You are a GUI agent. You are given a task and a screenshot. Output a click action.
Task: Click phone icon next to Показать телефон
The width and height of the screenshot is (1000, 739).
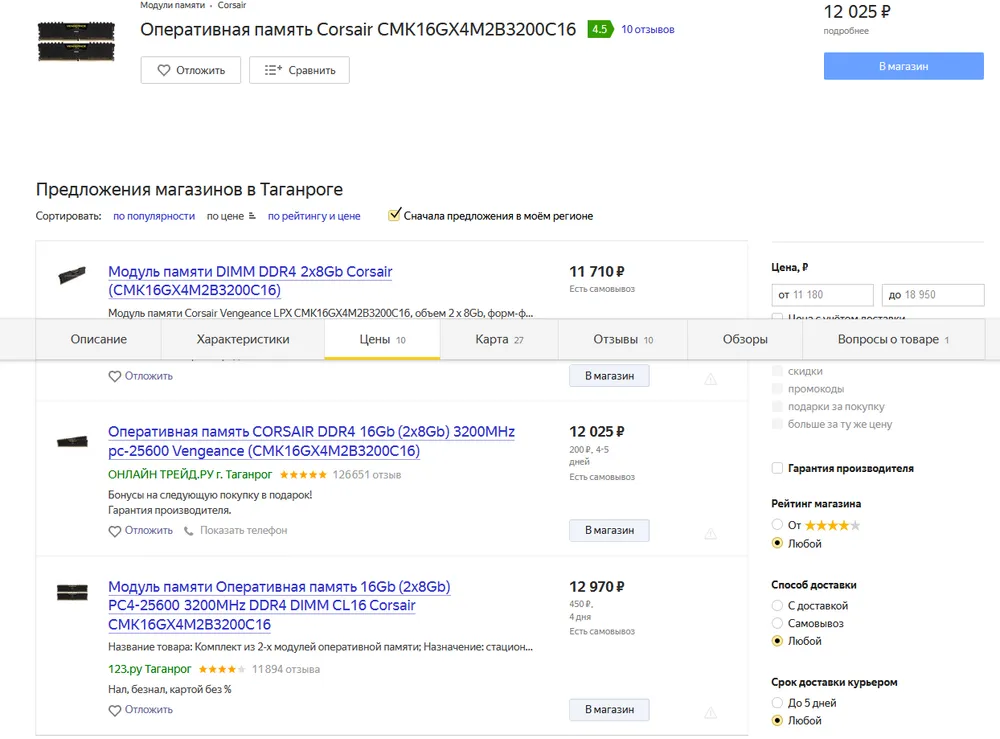188,531
